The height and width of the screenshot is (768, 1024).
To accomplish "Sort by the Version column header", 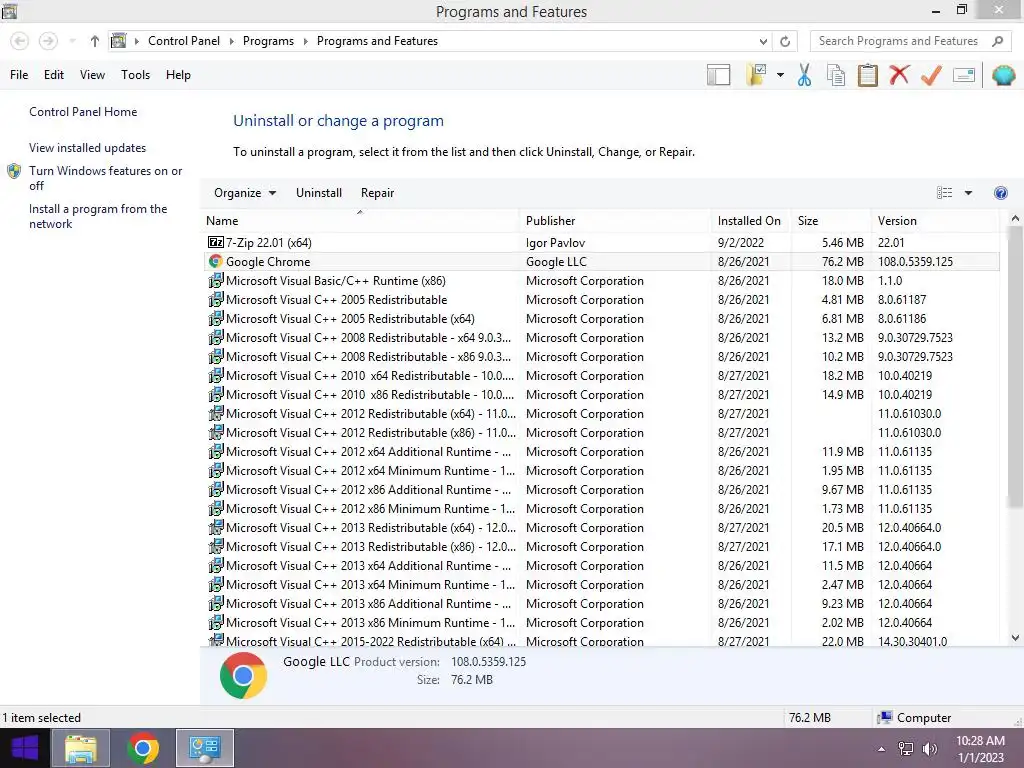I will (x=935, y=221).
